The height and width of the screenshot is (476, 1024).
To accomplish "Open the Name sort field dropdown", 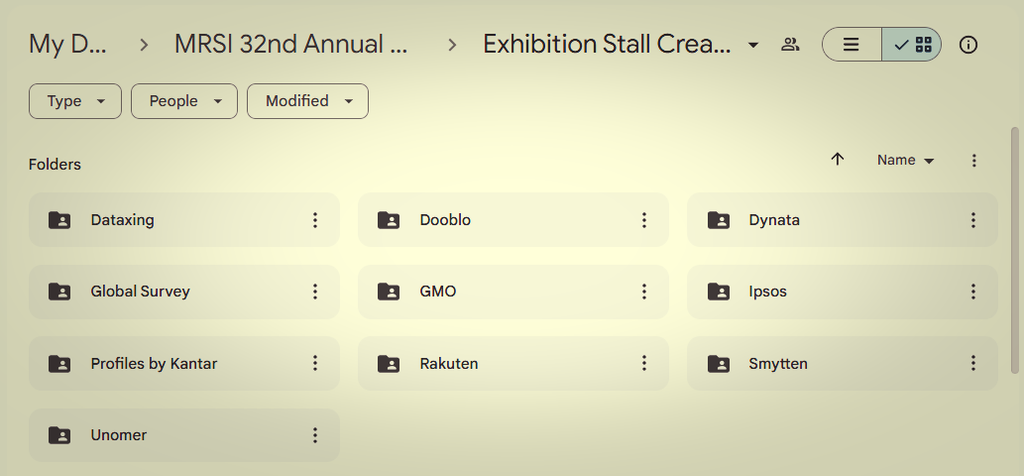I will (905, 160).
